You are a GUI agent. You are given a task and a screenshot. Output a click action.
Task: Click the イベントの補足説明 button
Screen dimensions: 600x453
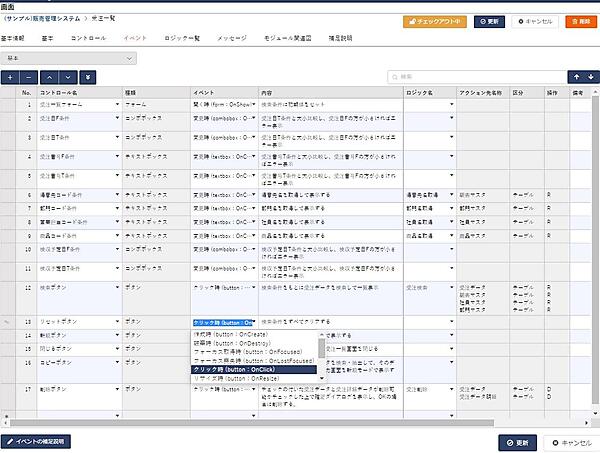point(38,440)
